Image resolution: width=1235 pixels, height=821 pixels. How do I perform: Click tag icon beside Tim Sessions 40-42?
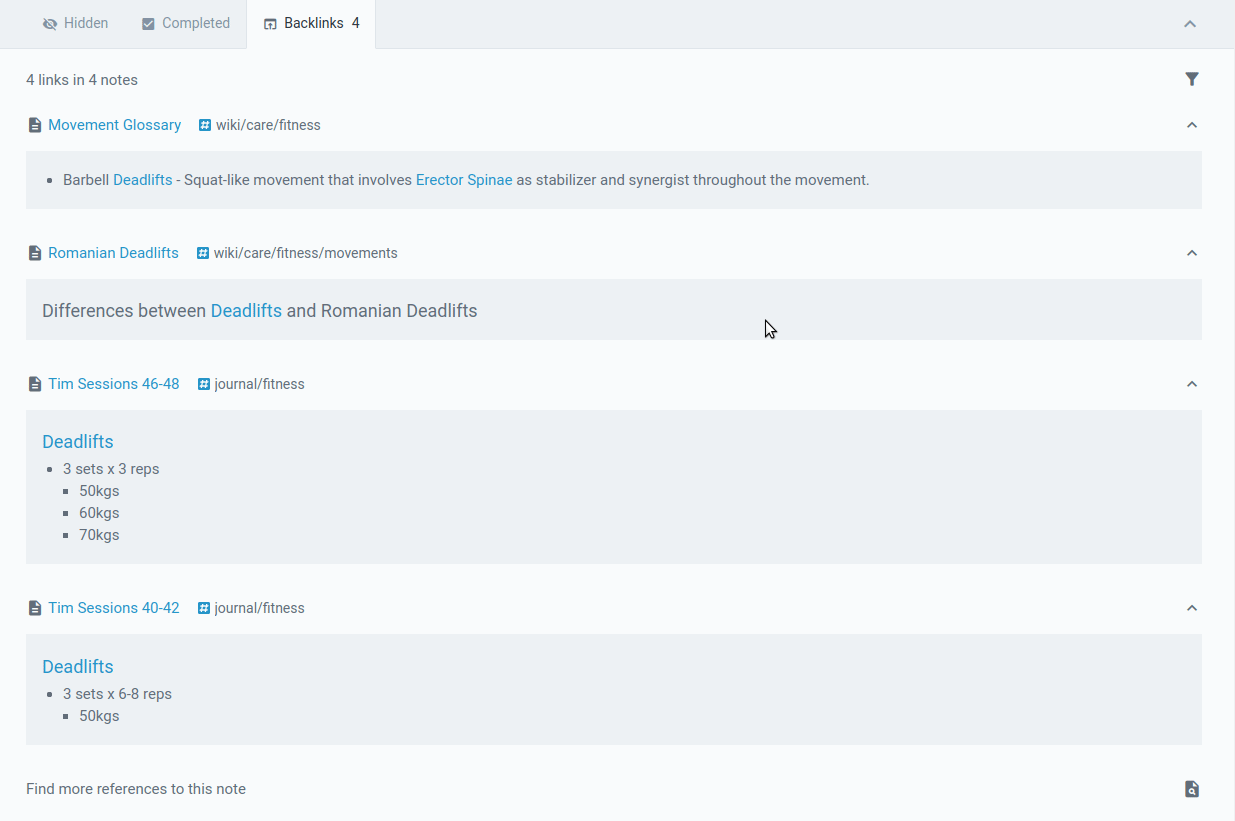(x=204, y=608)
